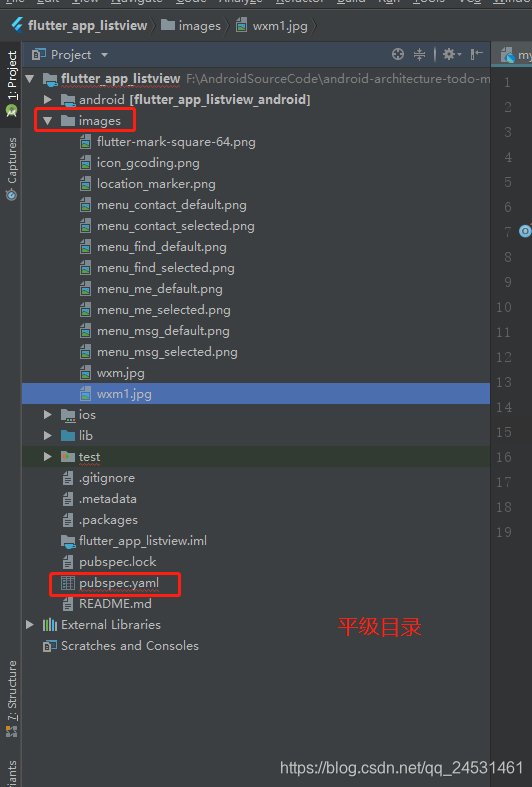
Task: Expand the android folder
Action: (48, 100)
